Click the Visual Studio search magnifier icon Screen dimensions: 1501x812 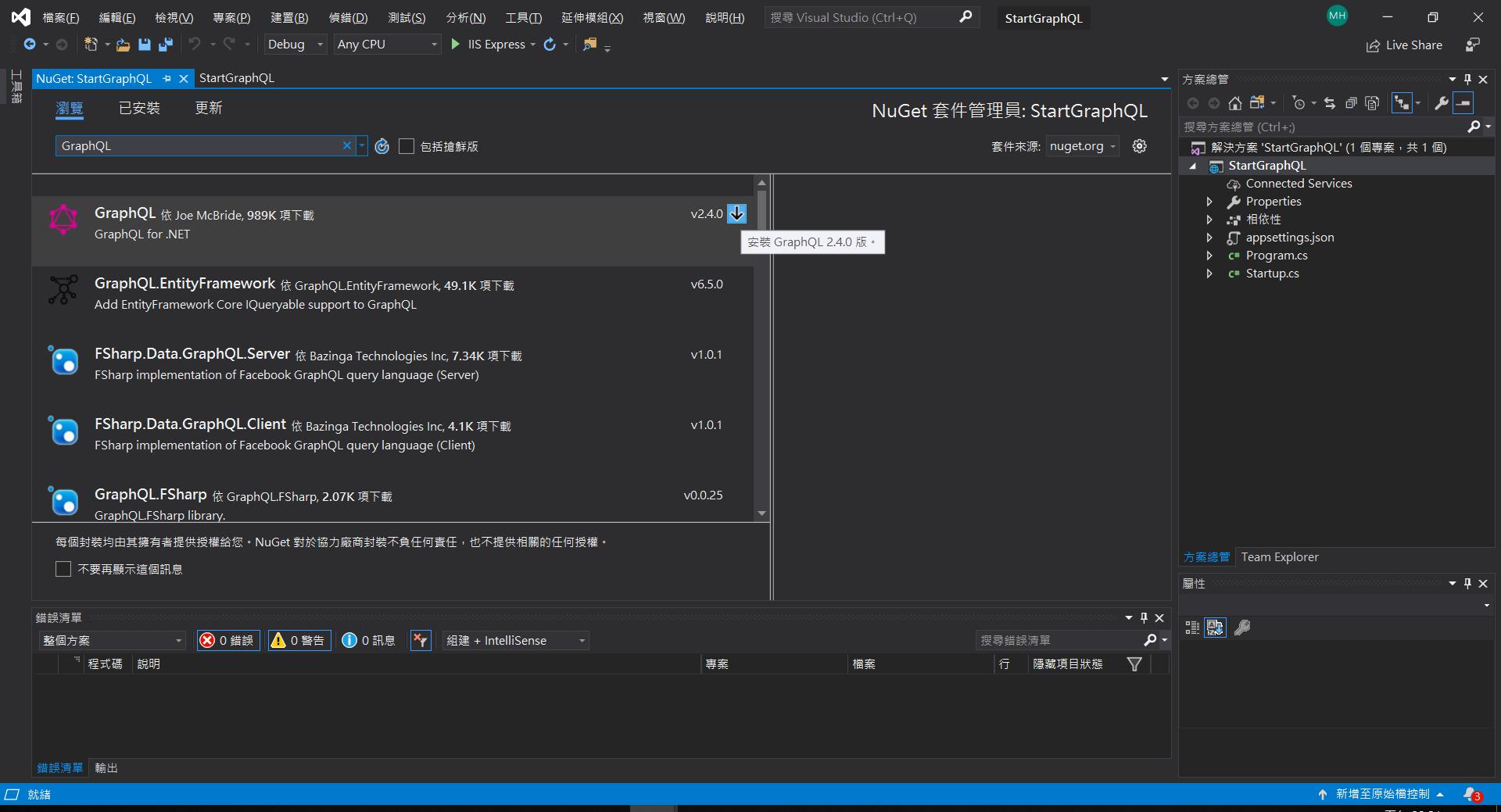[x=966, y=16]
